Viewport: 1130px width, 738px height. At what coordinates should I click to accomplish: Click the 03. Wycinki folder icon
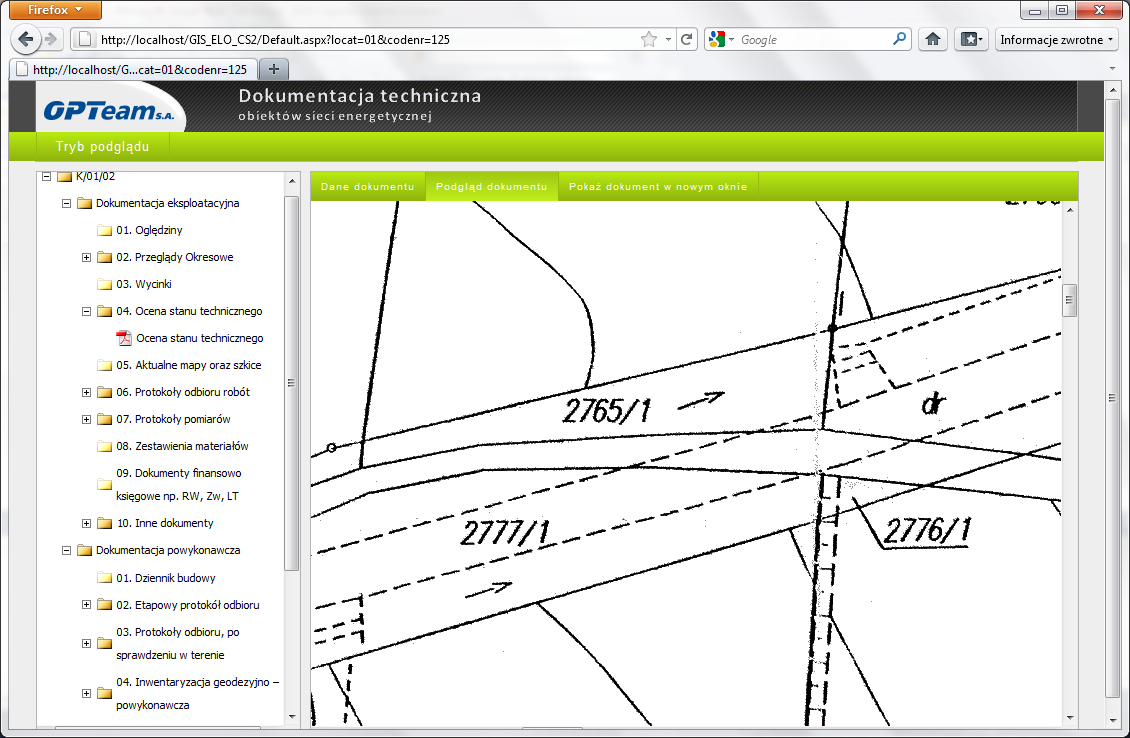pos(104,285)
